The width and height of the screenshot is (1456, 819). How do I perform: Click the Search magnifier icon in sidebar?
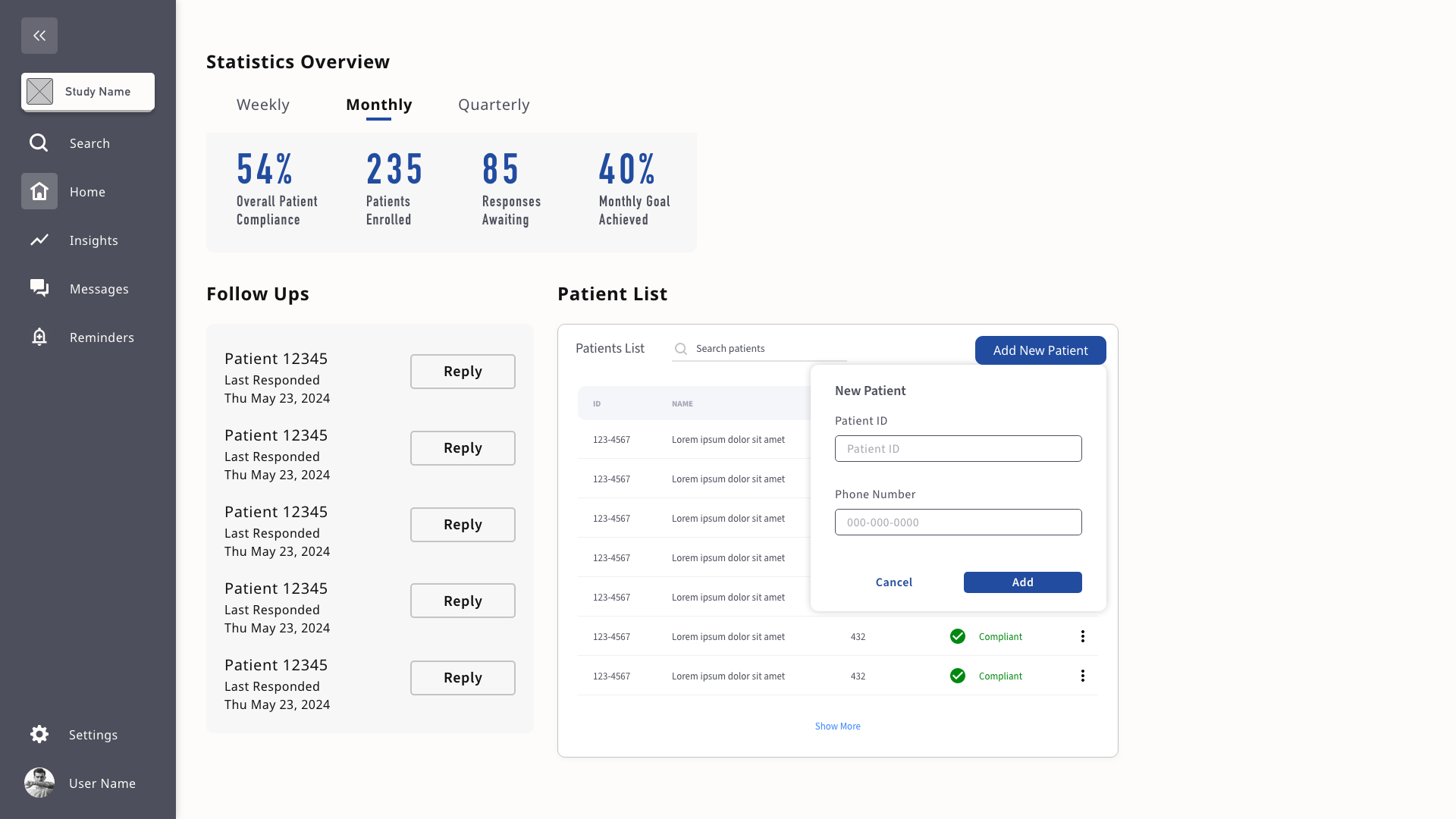click(39, 143)
